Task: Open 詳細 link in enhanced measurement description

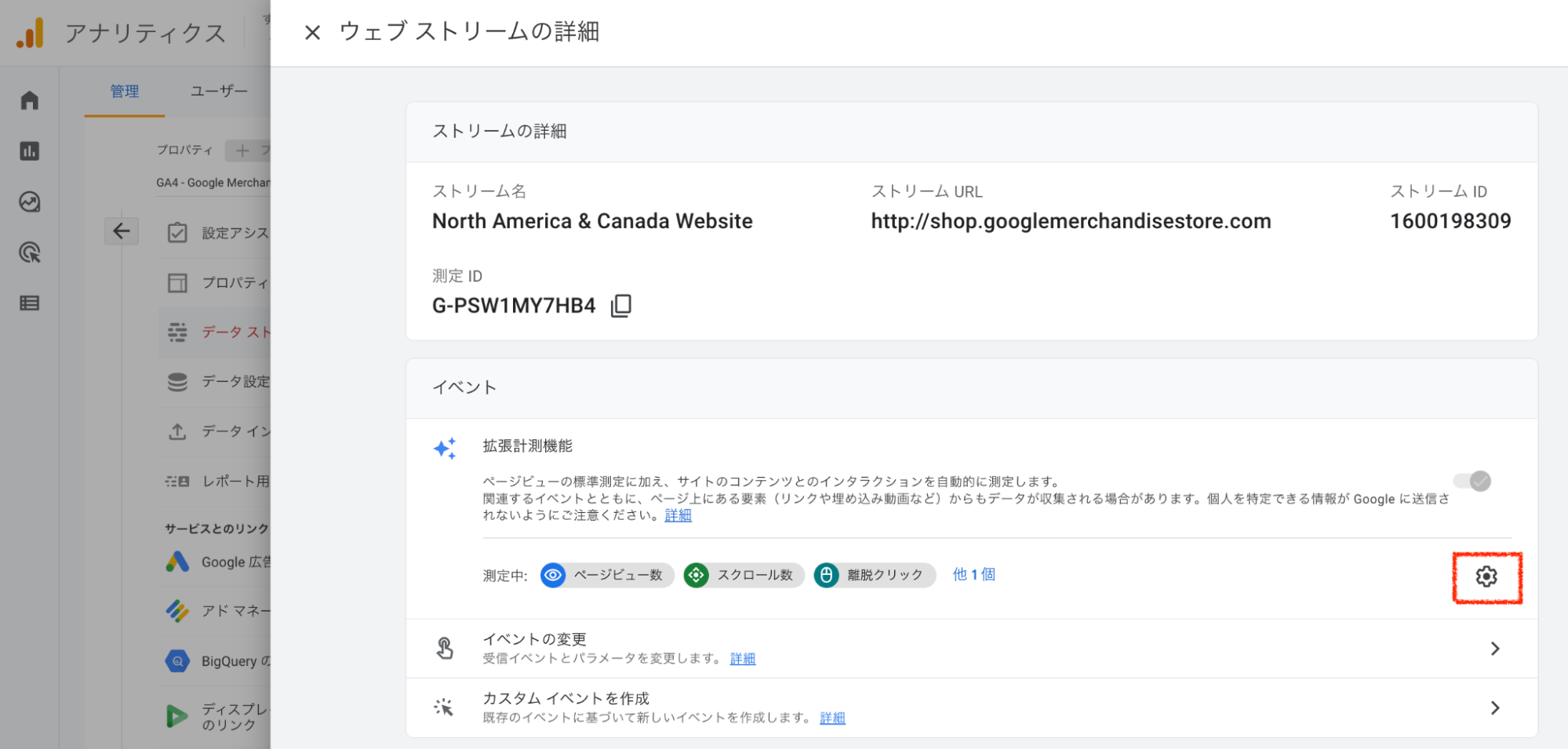Action: point(678,515)
